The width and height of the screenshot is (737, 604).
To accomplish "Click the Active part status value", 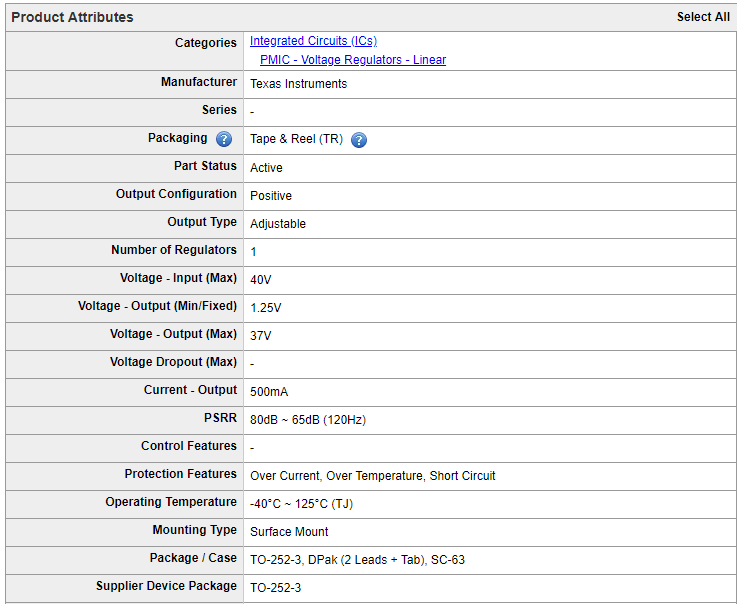I will tap(266, 168).
